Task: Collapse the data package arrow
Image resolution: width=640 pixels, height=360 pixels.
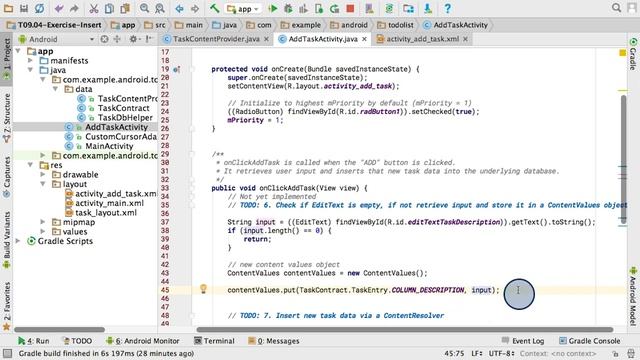Action: pos(55,89)
